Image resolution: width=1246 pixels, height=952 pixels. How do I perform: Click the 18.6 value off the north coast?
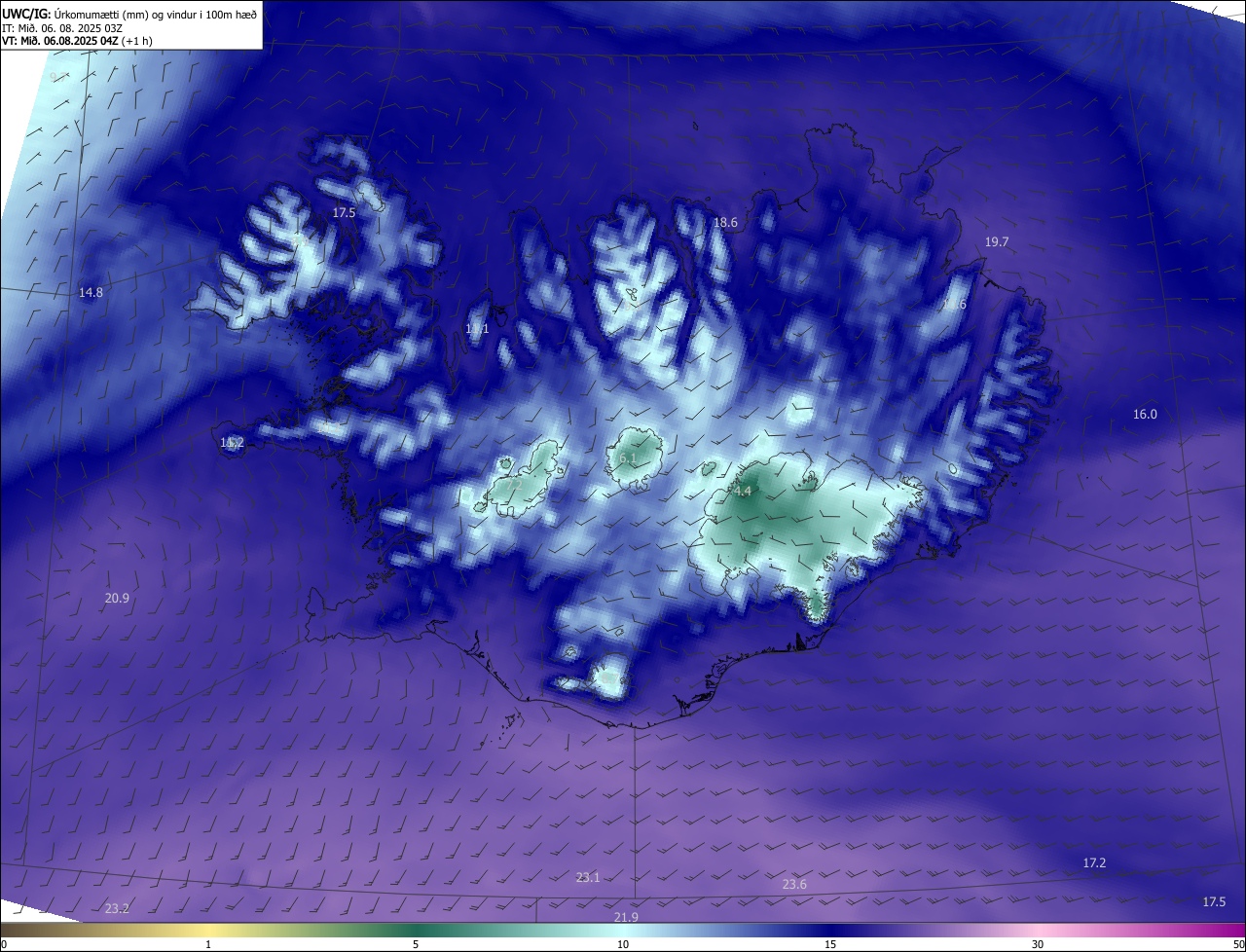(x=726, y=223)
